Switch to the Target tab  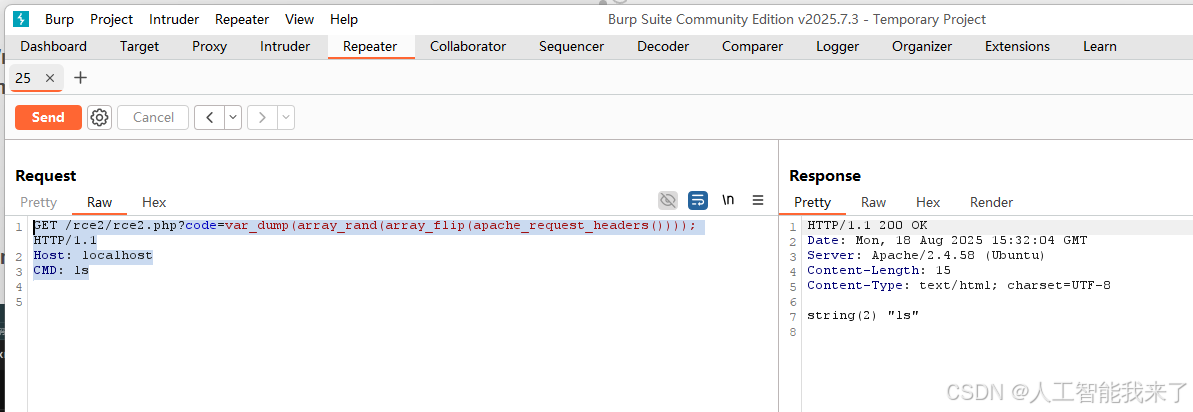tap(139, 46)
